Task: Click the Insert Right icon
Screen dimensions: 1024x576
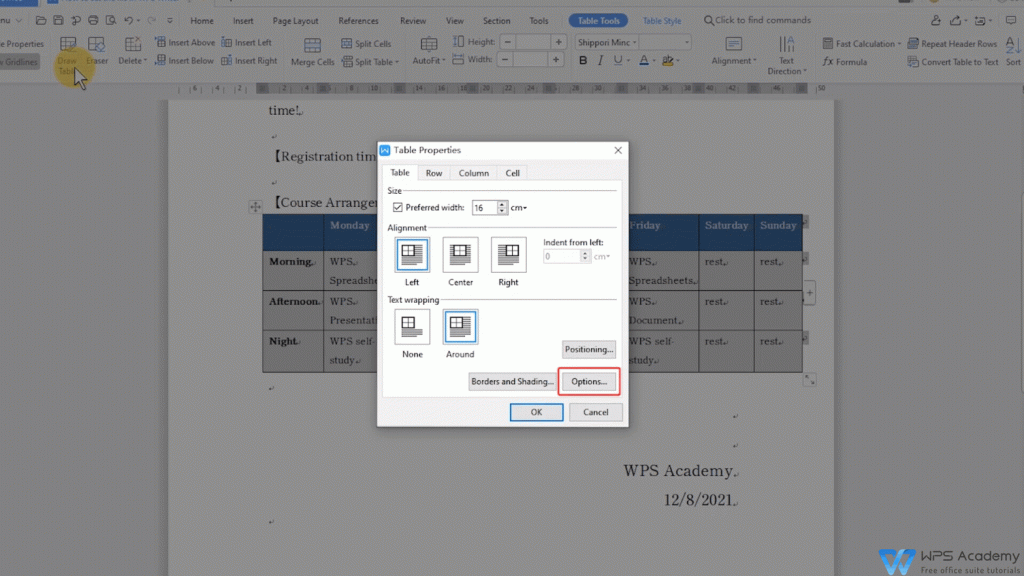Action: click(227, 61)
